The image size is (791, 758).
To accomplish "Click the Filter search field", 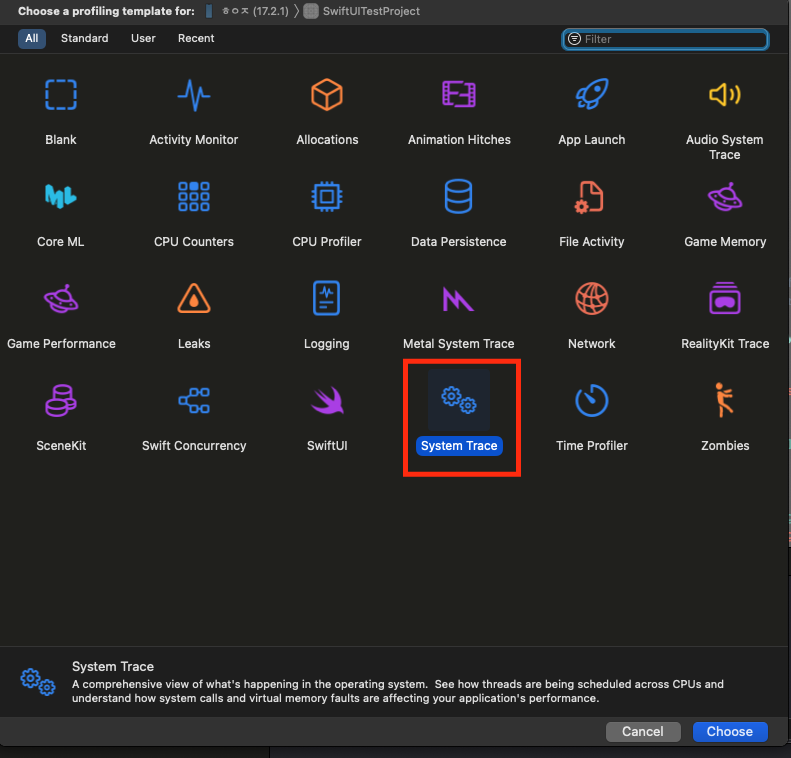I will tap(665, 39).
